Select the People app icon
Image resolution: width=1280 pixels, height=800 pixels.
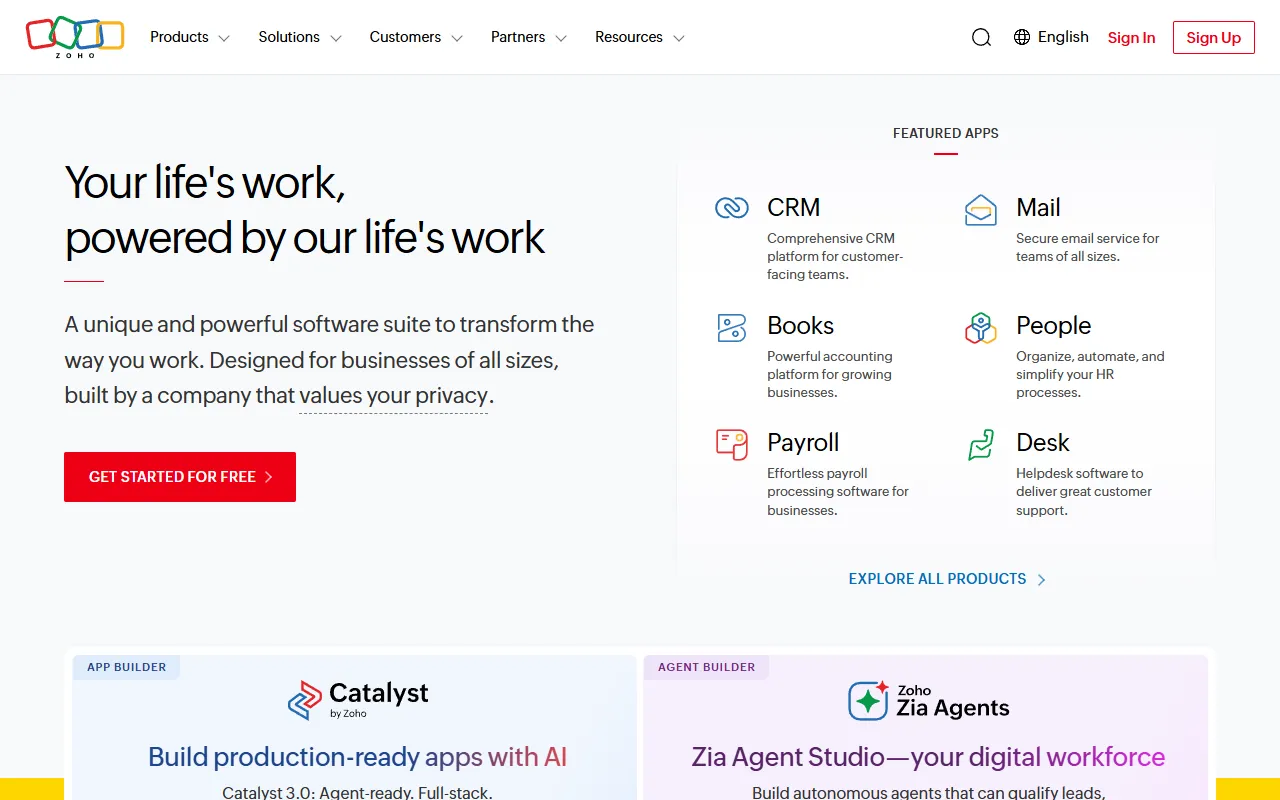pos(981,327)
